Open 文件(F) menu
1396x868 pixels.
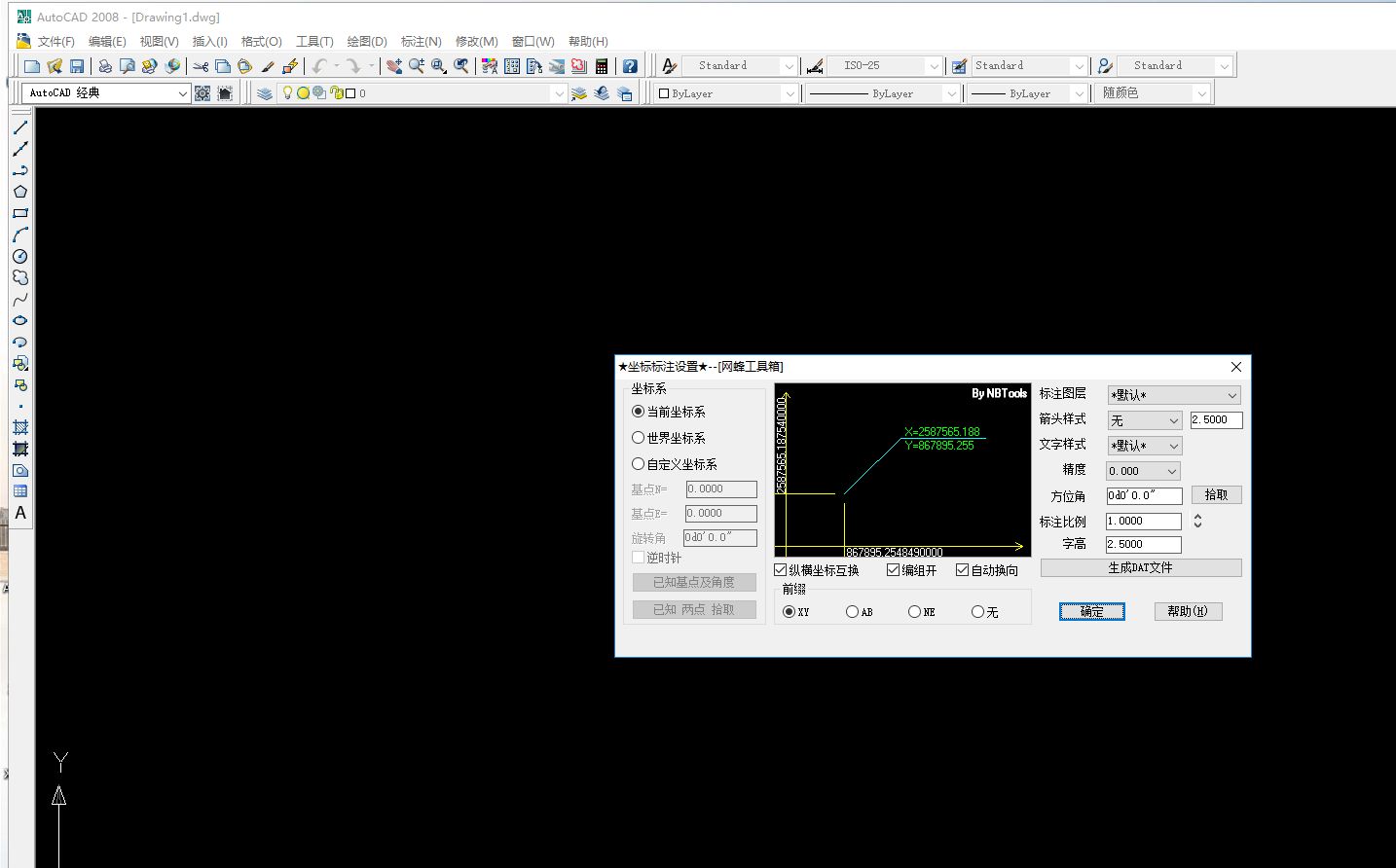pyautogui.click(x=55, y=42)
